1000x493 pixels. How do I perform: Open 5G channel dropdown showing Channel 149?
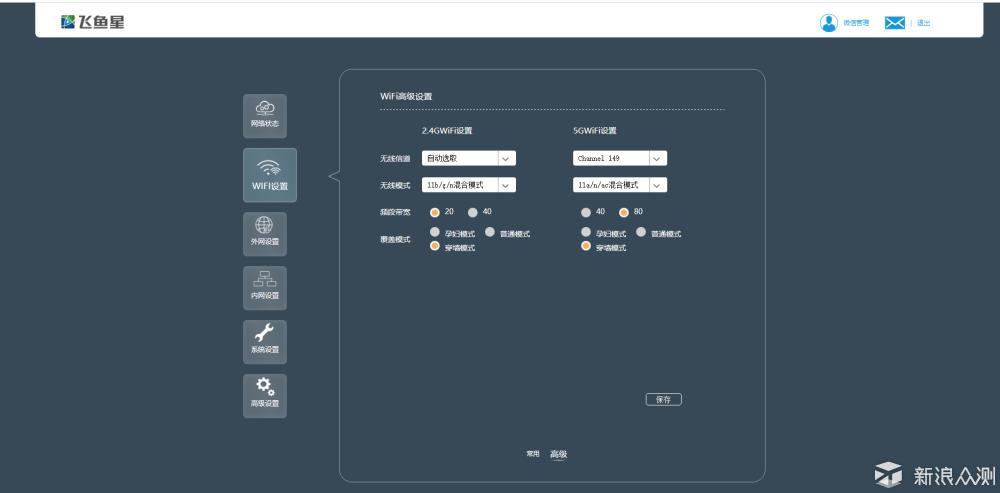620,158
